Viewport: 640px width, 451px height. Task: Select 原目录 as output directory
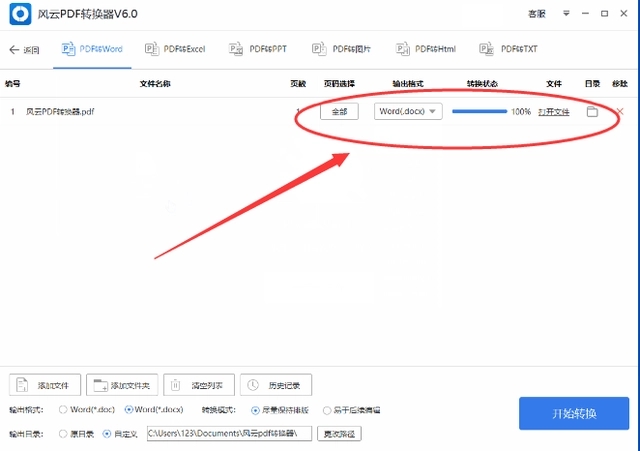[64, 434]
